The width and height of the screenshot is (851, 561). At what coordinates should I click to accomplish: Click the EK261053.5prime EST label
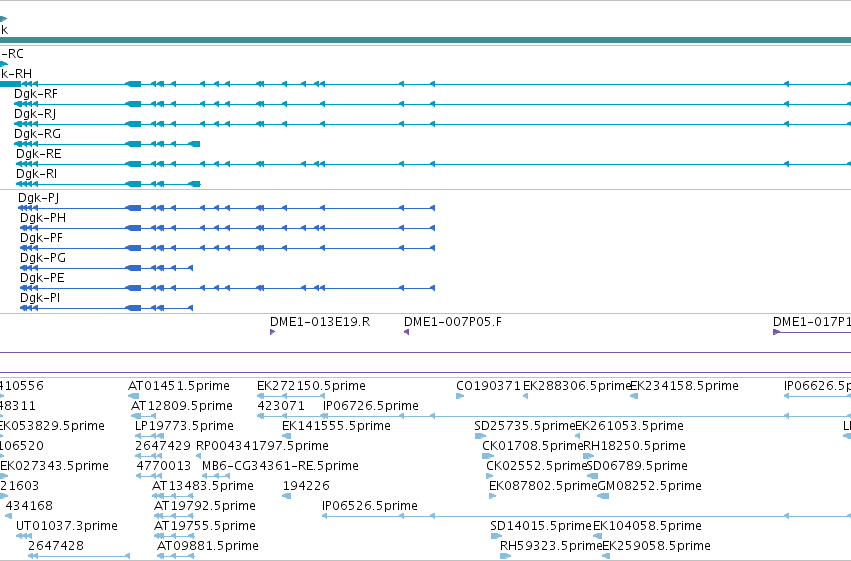629,426
